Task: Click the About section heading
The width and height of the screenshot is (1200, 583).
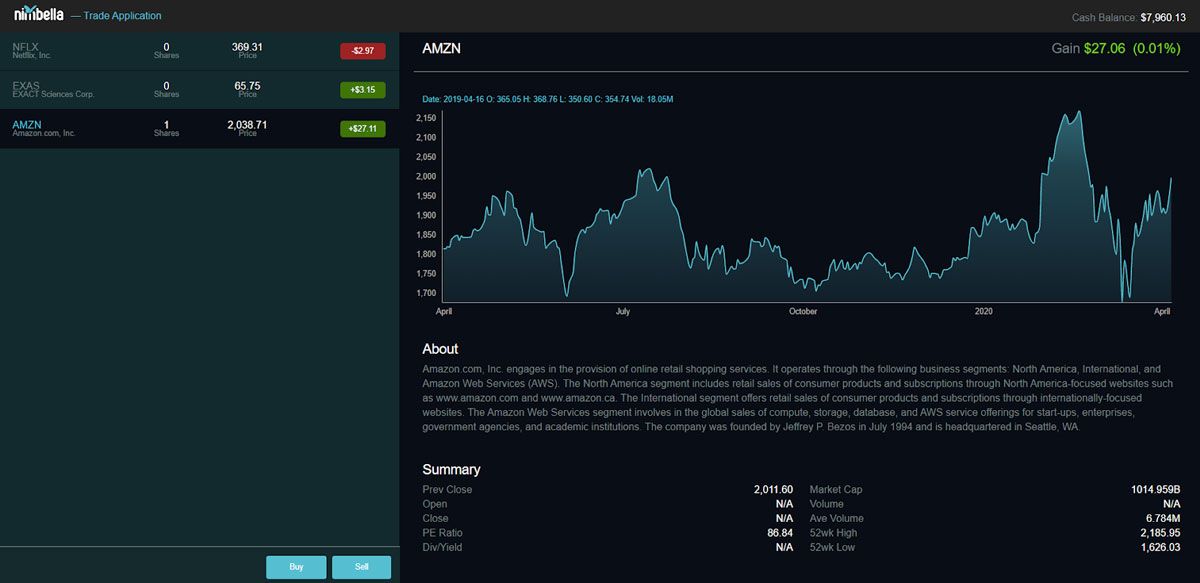Action: coord(440,349)
